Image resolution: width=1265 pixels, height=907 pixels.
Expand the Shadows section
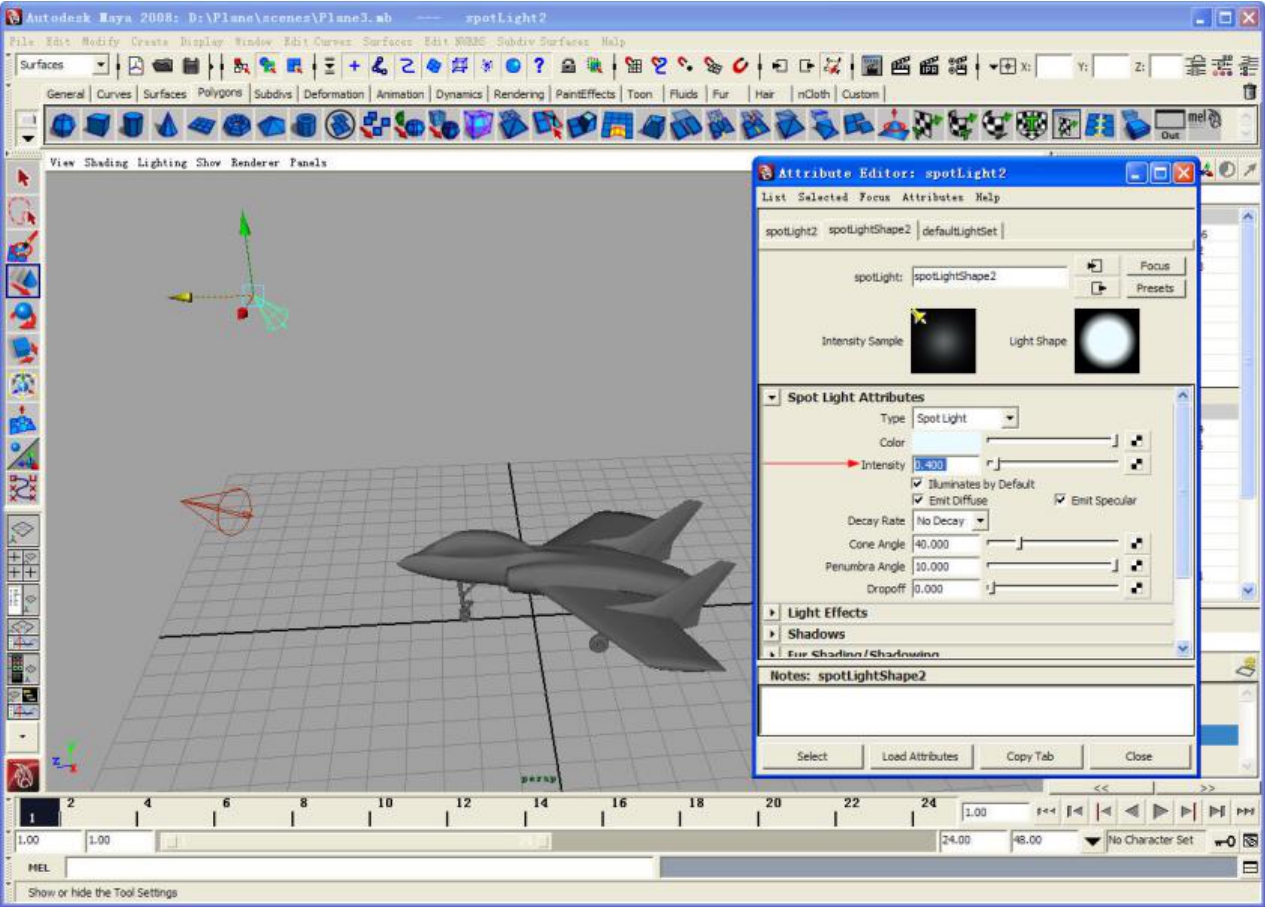[x=772, y=634]
